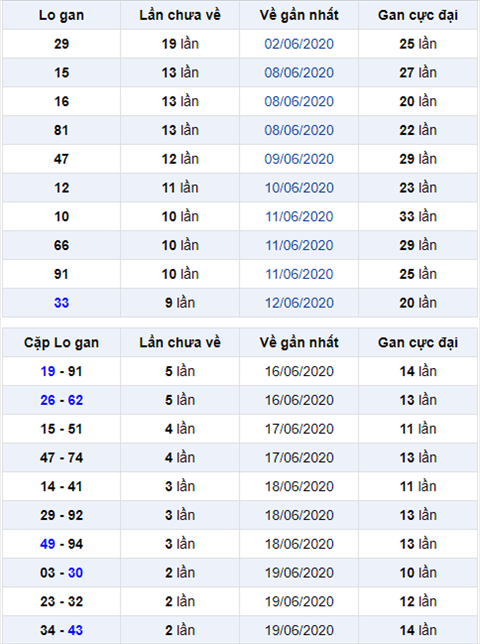The width and height of the screenshot is (480, 644).
Task: Open 08/06/2020 date in row 81
Action: [x=299, y=130]
